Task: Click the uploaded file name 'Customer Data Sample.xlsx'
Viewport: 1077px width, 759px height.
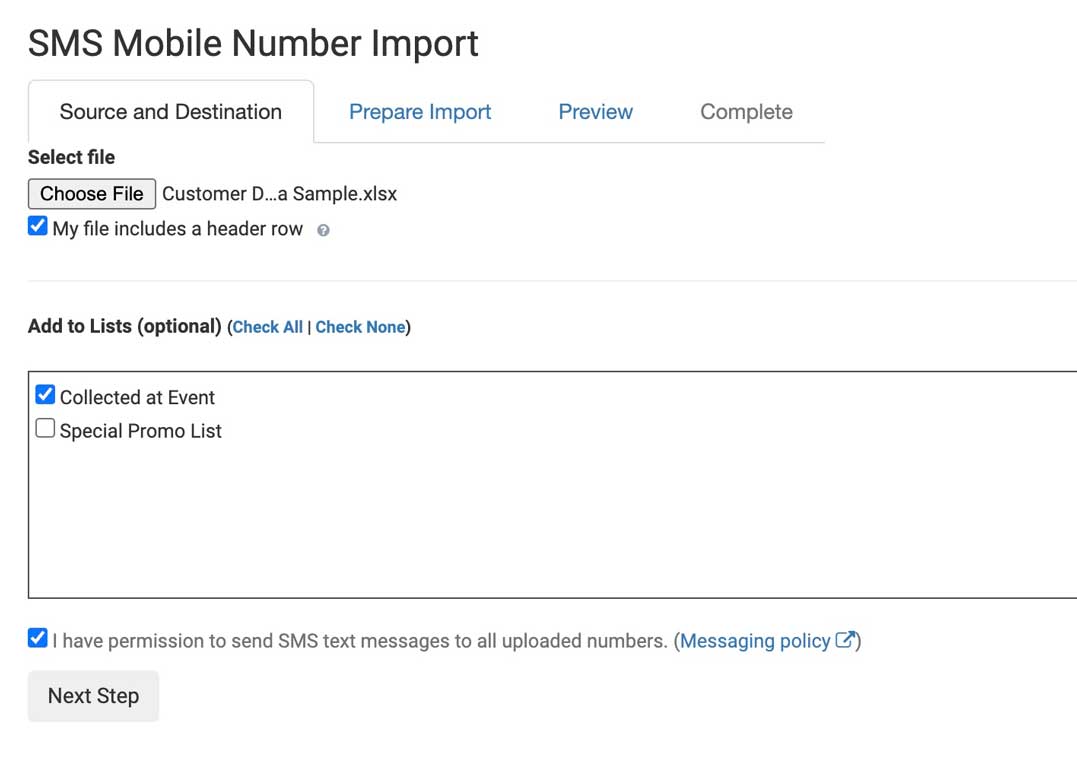Action: click(277, 194)
